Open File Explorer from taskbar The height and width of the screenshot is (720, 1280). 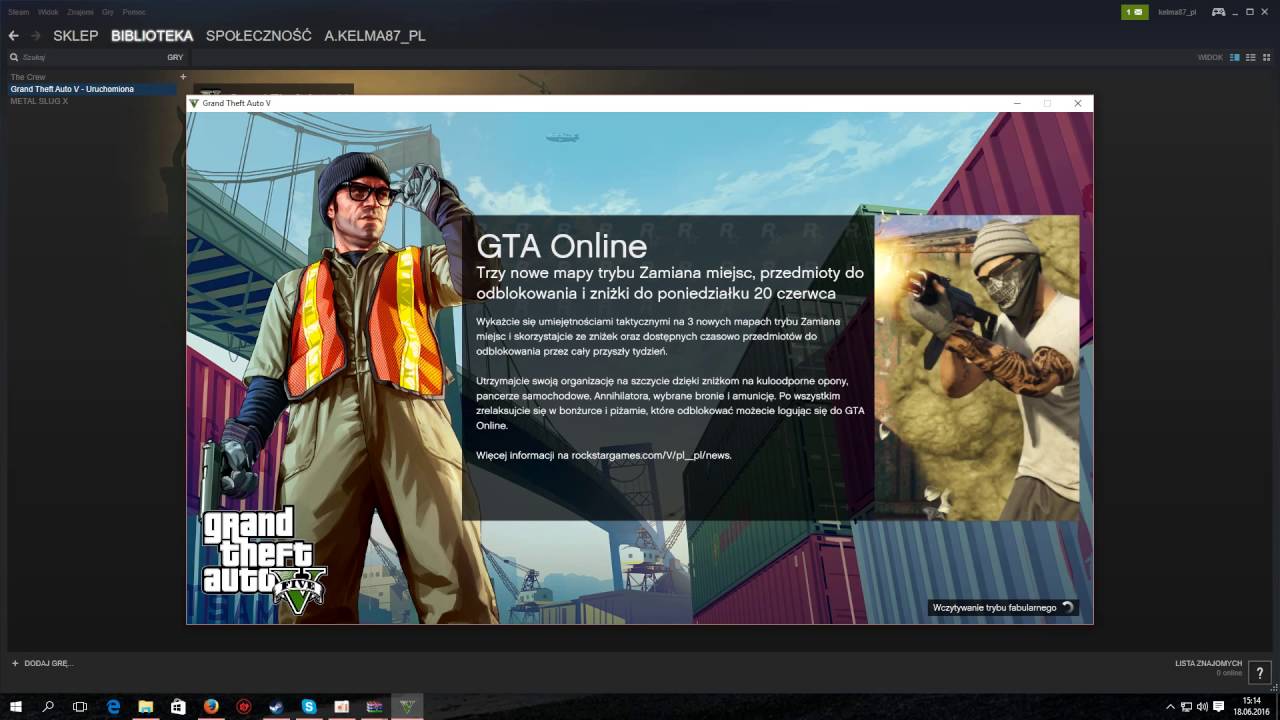pos(146,706)
